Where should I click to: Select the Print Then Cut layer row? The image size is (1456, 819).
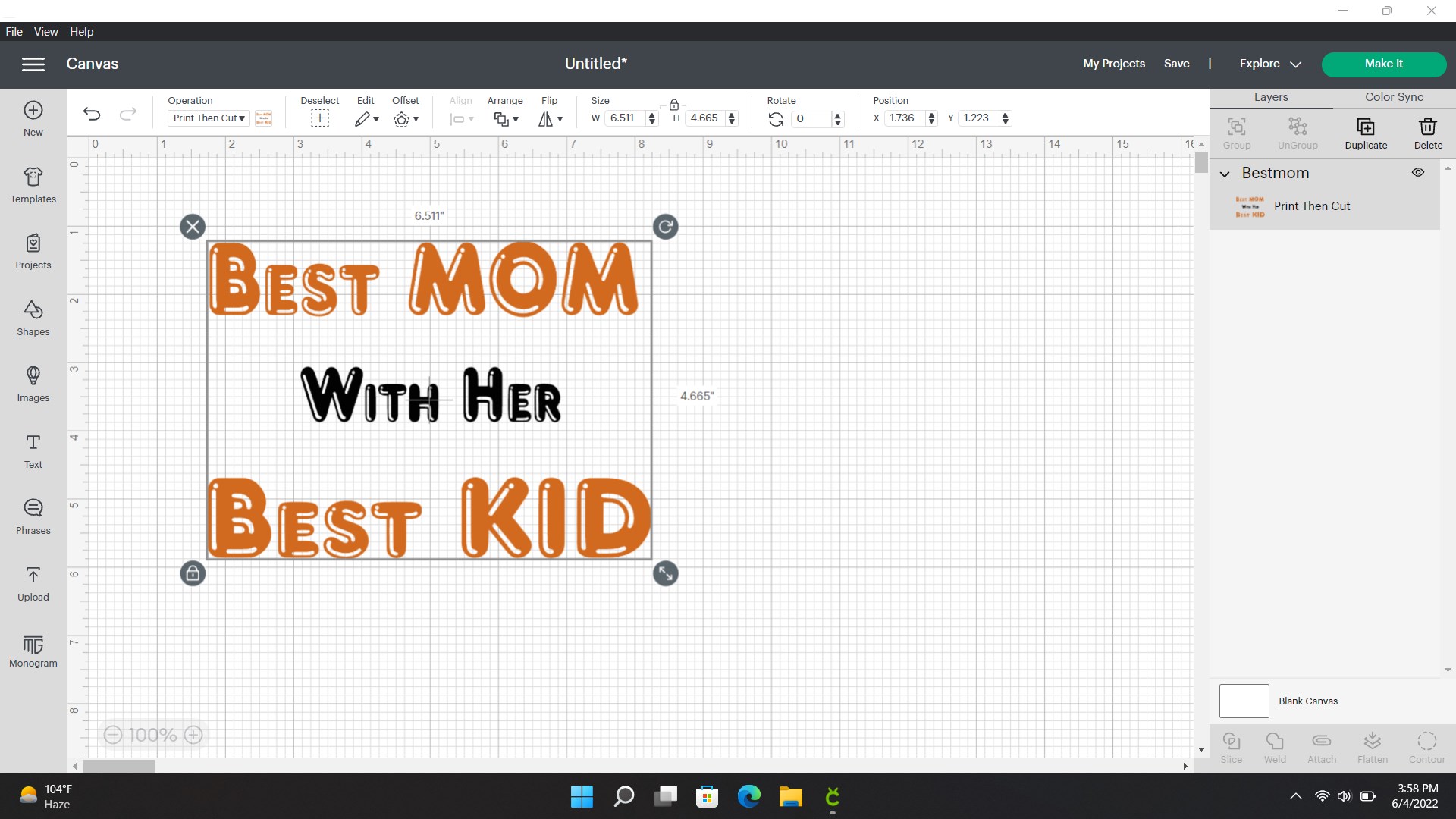coord(1325,206)
